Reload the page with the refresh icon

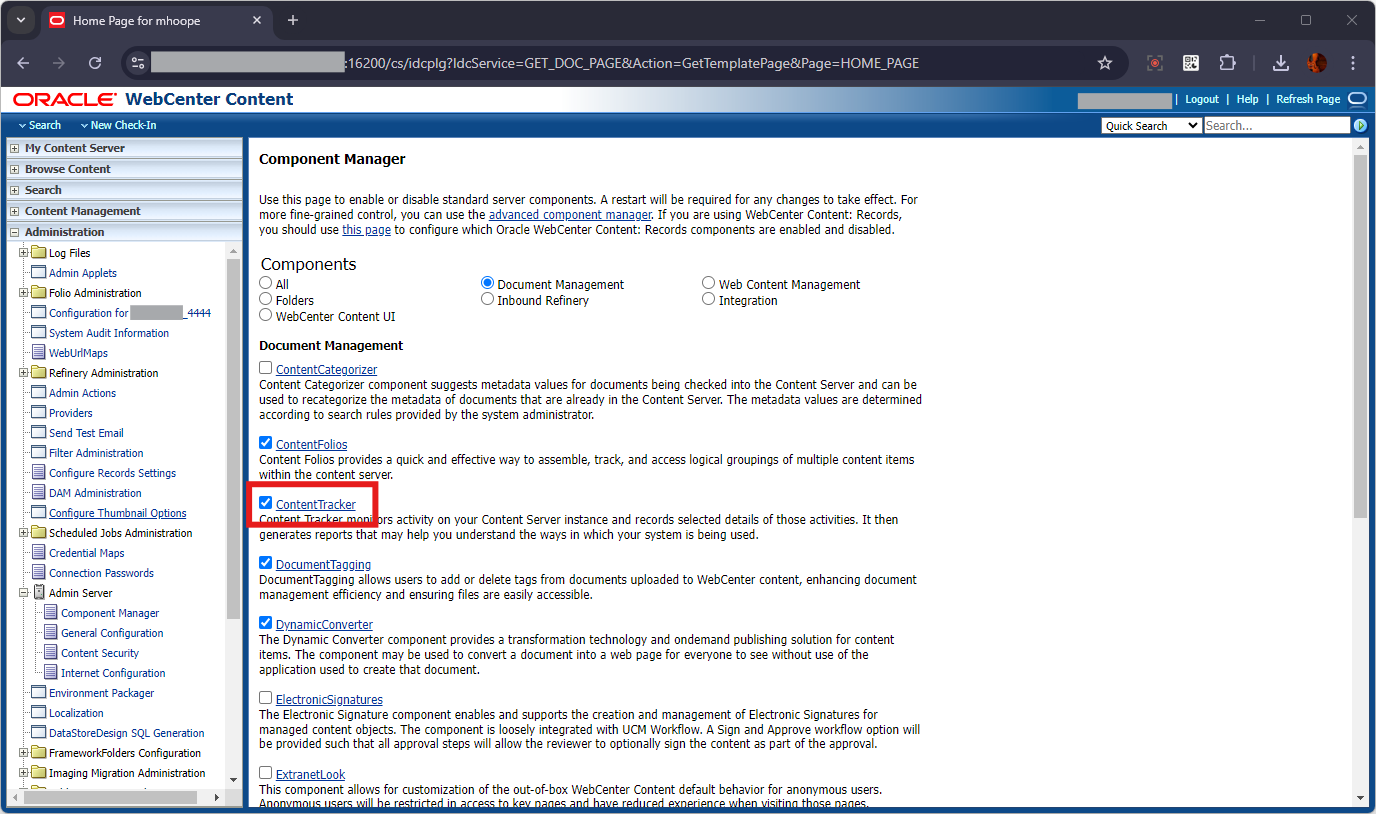[x=95, y=63]
